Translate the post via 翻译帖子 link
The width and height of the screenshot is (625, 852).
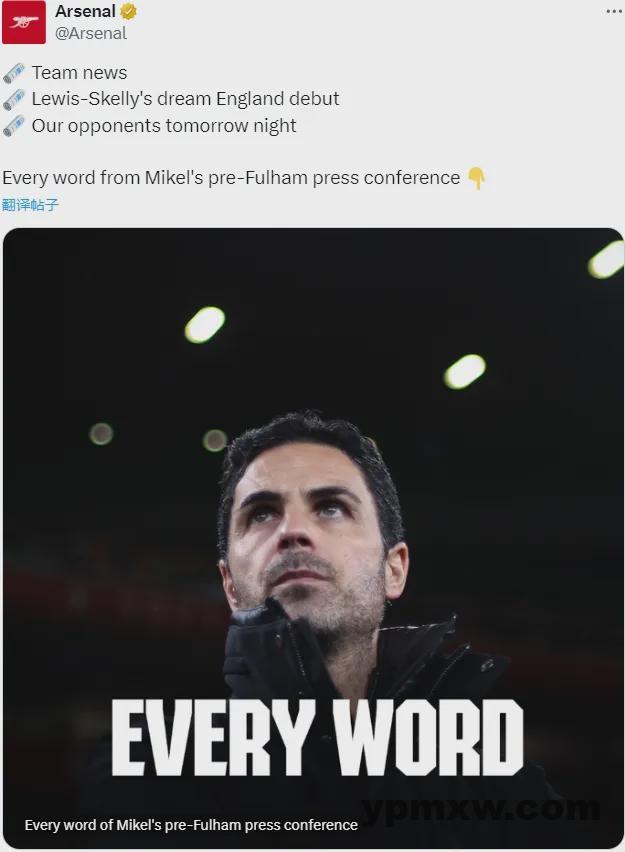click(30, 205)
